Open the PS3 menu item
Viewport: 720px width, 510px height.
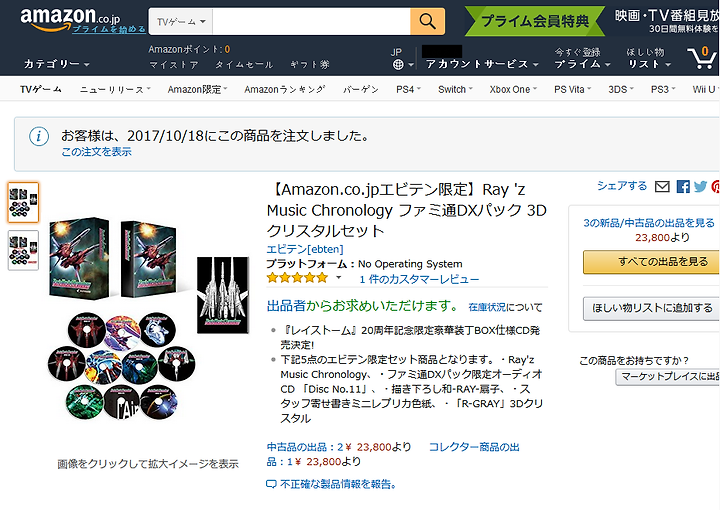[663, 90]
